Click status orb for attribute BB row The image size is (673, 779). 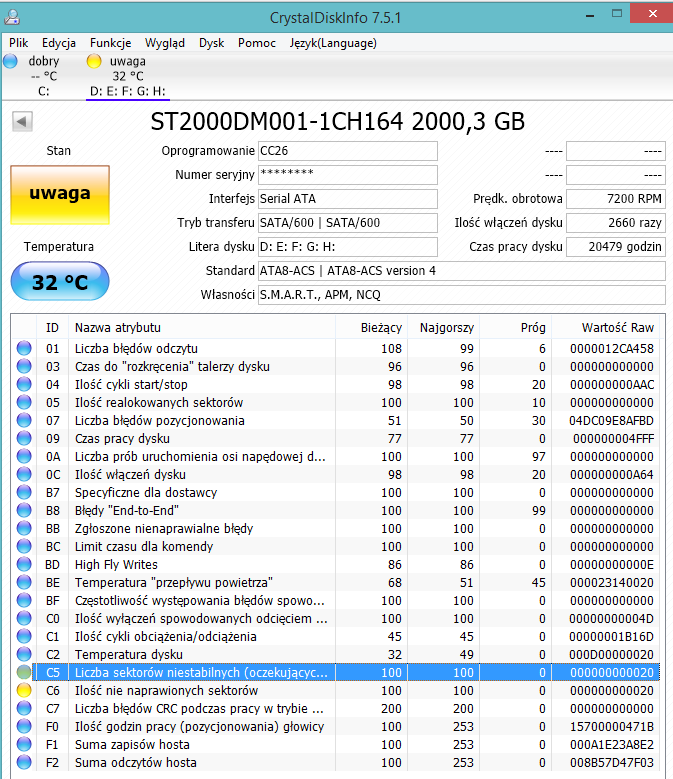click(x=24, y=528)
